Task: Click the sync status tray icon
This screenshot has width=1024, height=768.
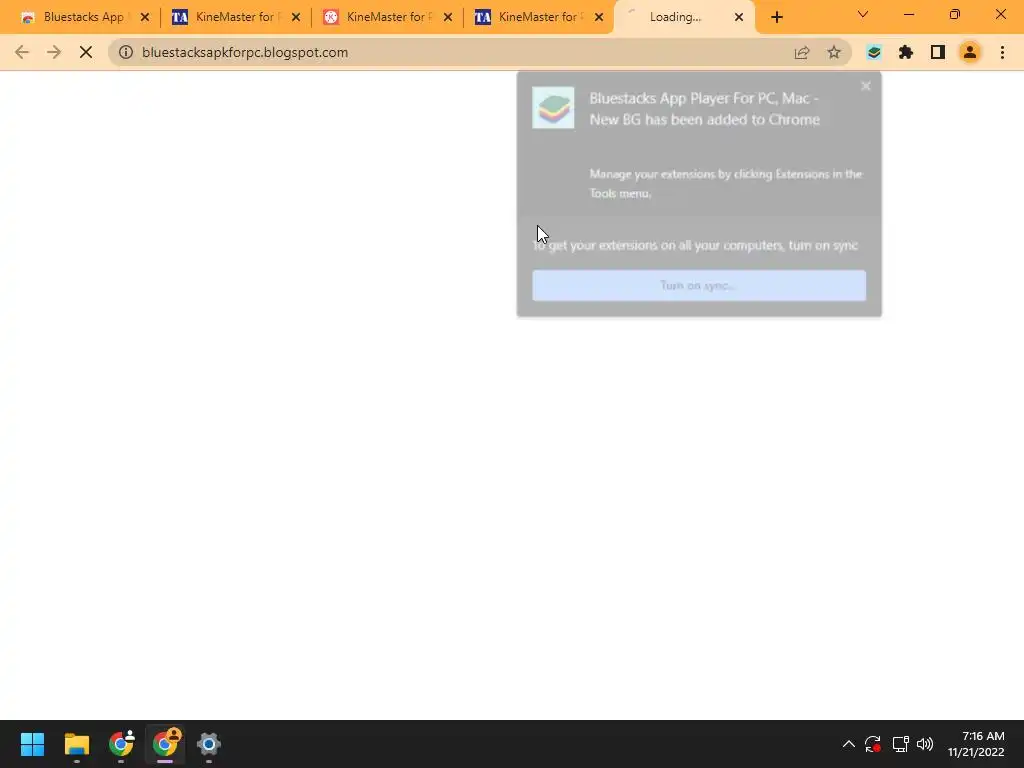Action: 873,744
